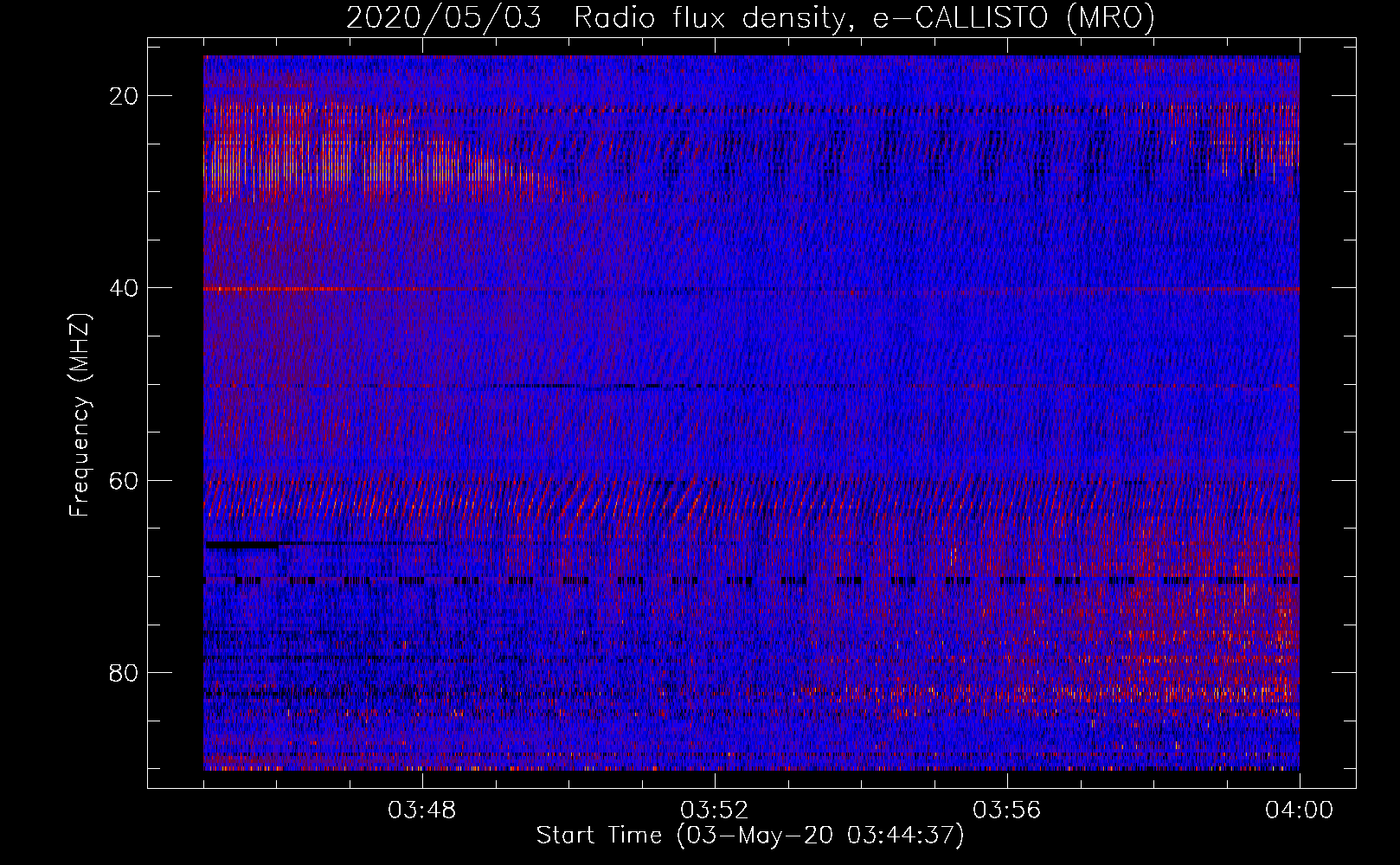
Task: Click the 20 frequency tick label
Action: 124,96
